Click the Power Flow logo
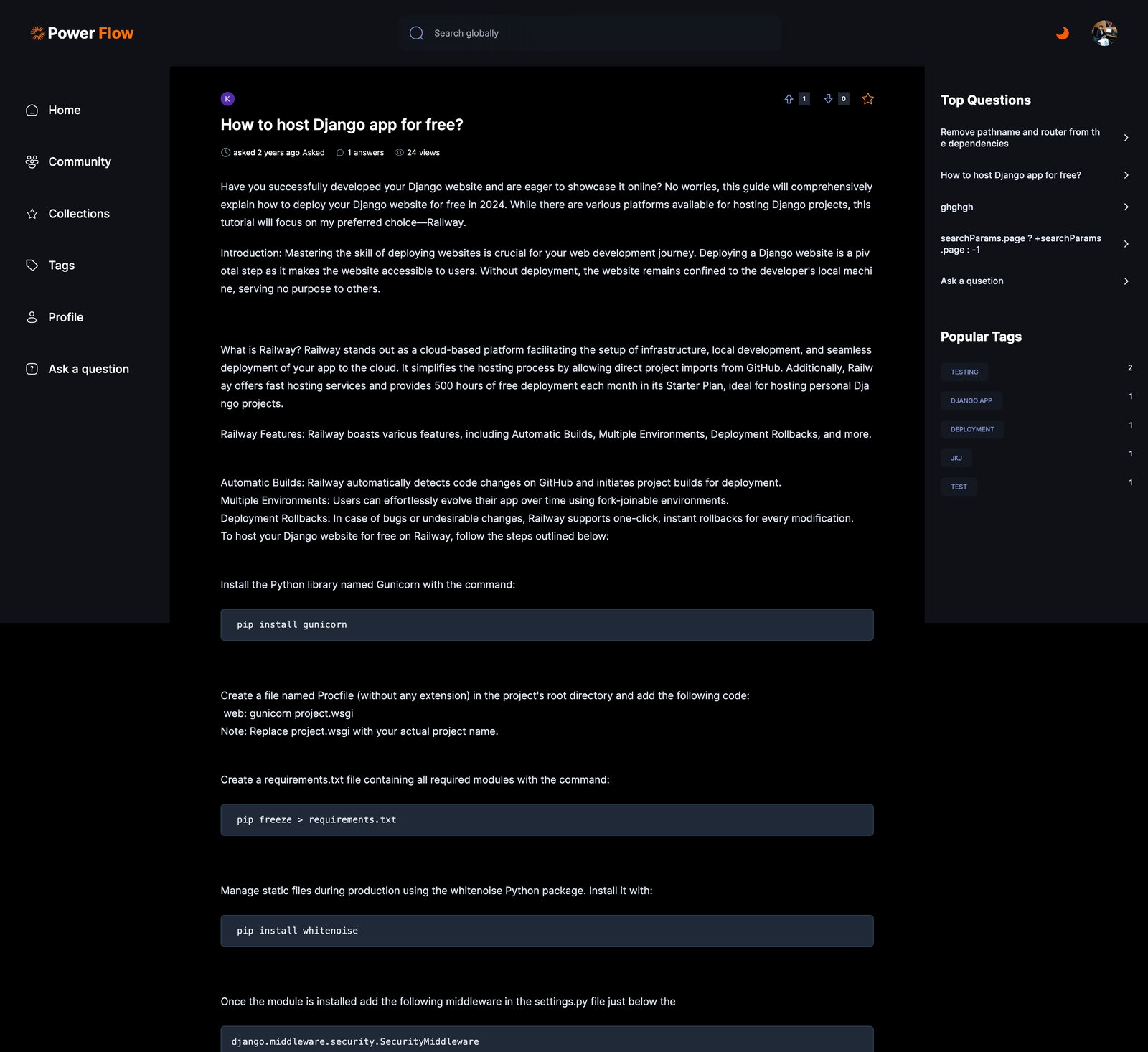The width and height of the screenshot is (1148, 1052). 82,33
